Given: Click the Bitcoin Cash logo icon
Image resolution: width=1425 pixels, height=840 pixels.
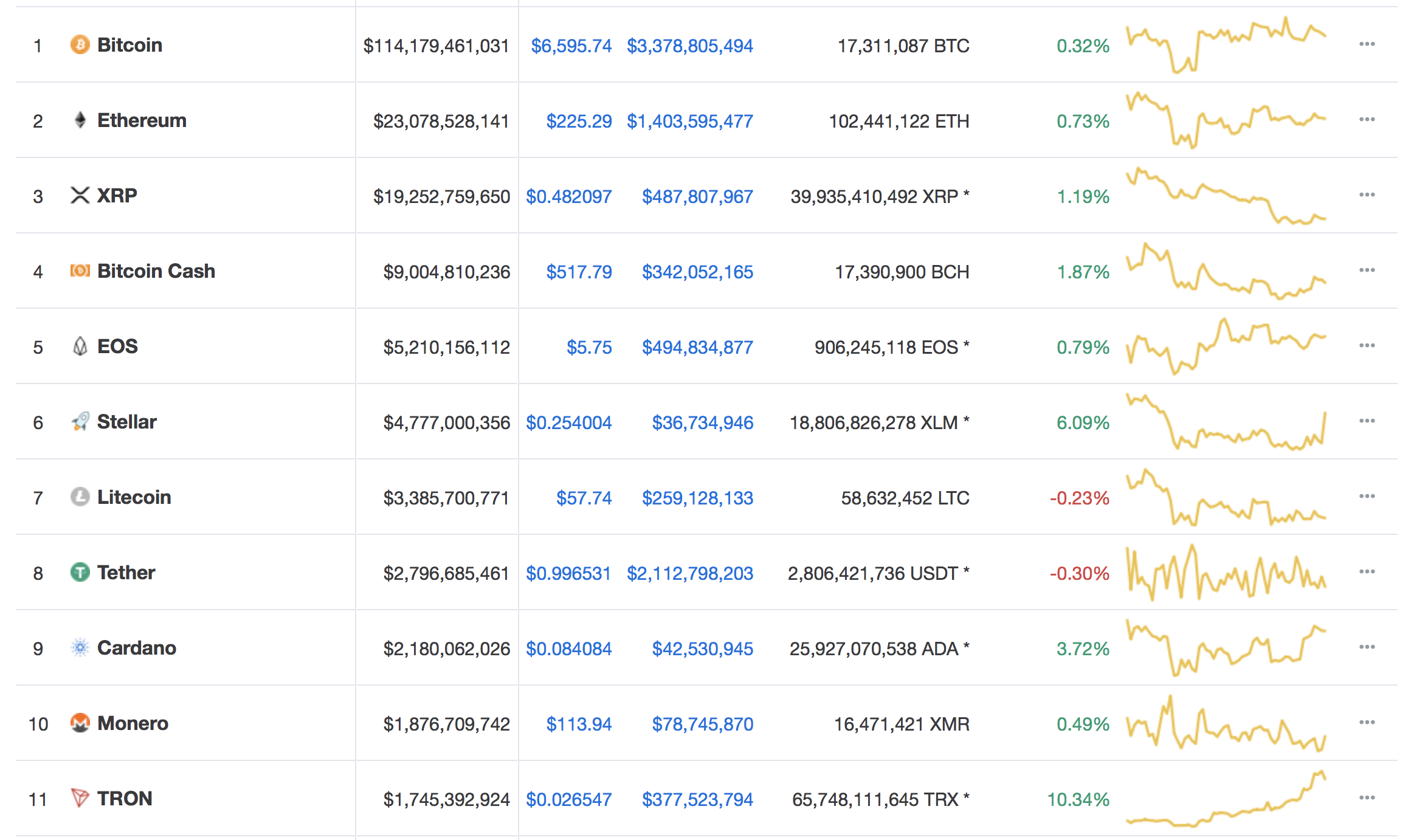Looking at the screenshot, I should click(x=80, y=270).
